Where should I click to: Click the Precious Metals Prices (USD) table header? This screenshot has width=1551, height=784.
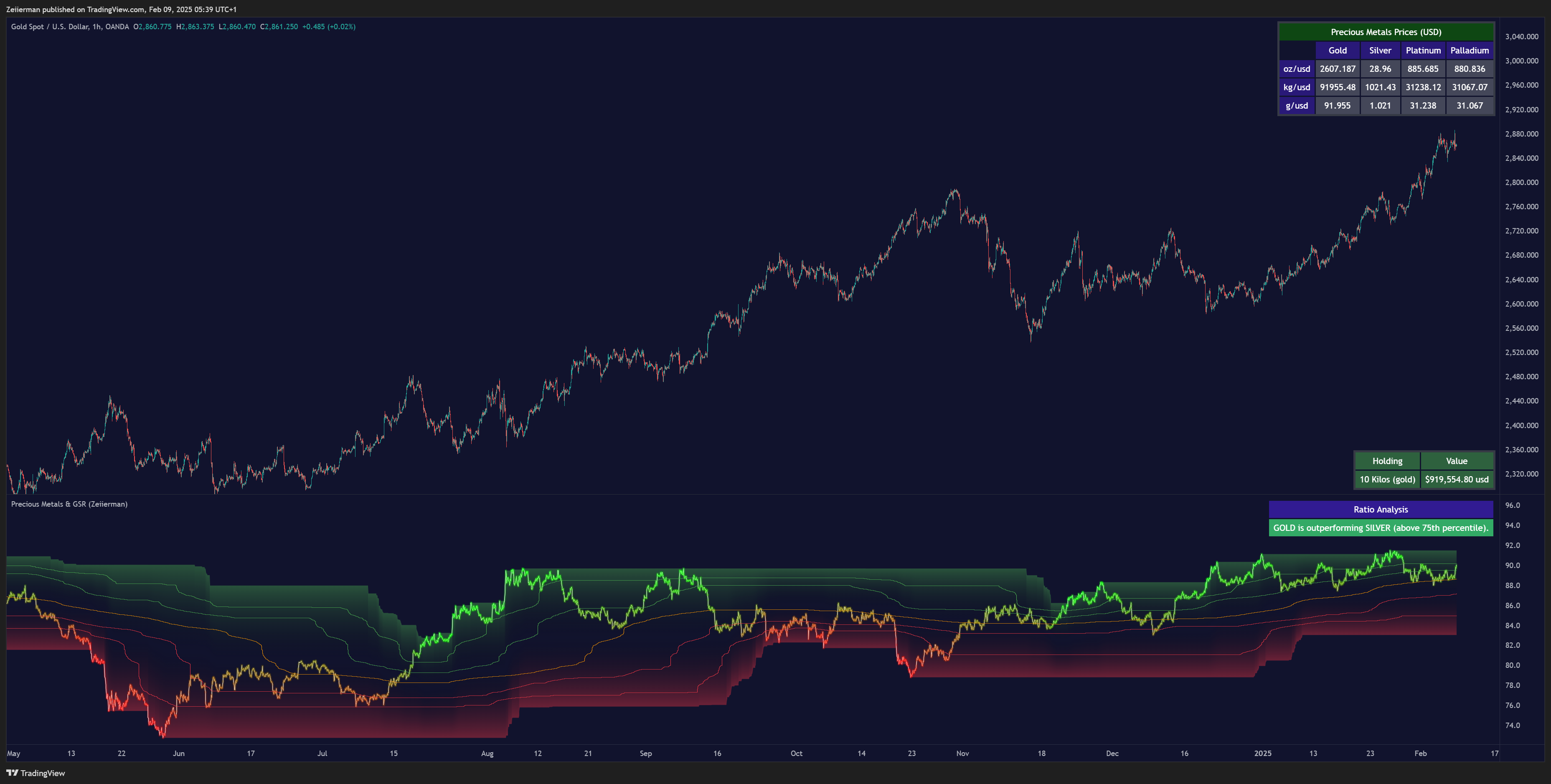coord(1386,32)
